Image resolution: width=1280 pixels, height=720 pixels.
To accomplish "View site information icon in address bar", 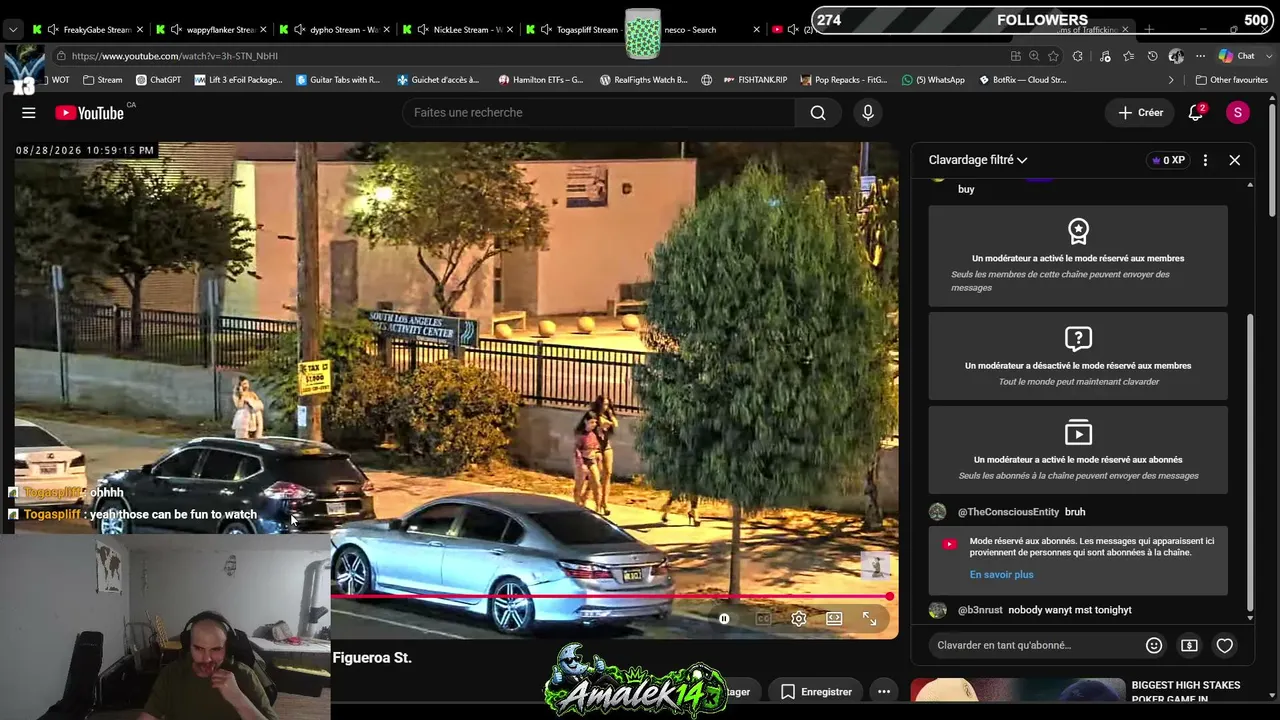I will point(62,56).
